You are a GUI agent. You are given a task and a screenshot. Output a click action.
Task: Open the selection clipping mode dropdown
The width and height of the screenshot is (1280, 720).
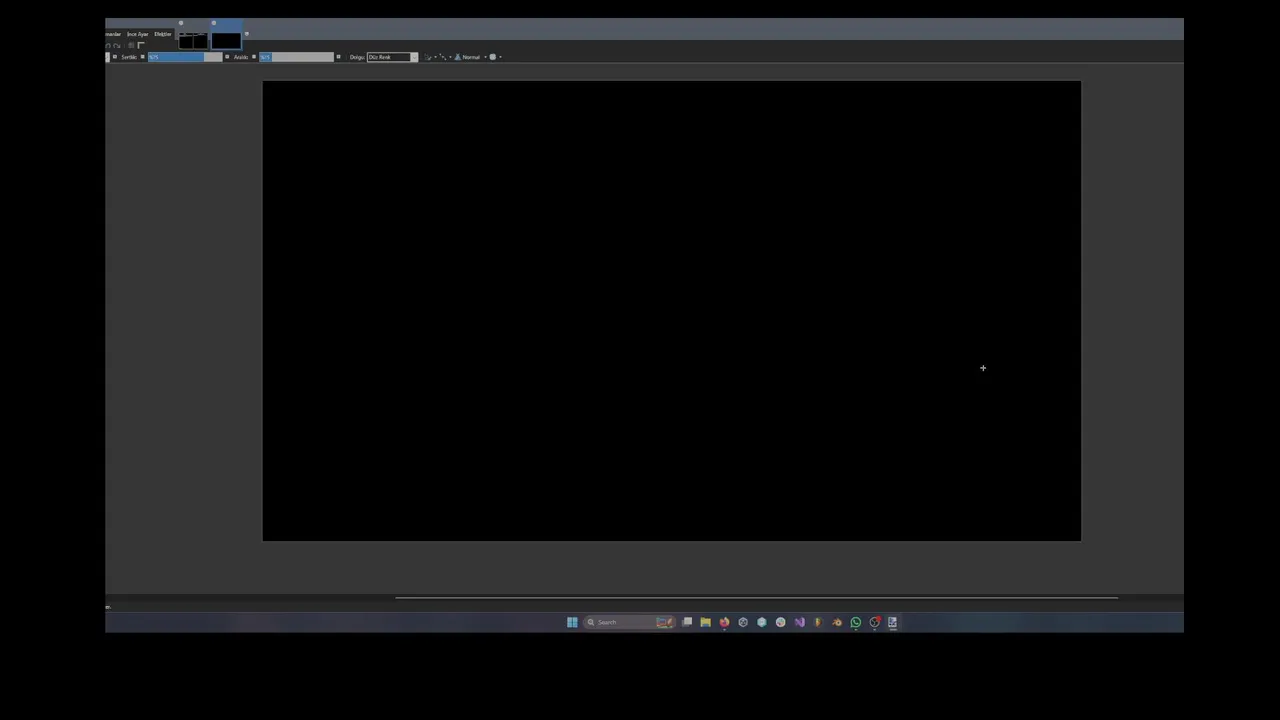pyautogui.click(x=495, y=57)
